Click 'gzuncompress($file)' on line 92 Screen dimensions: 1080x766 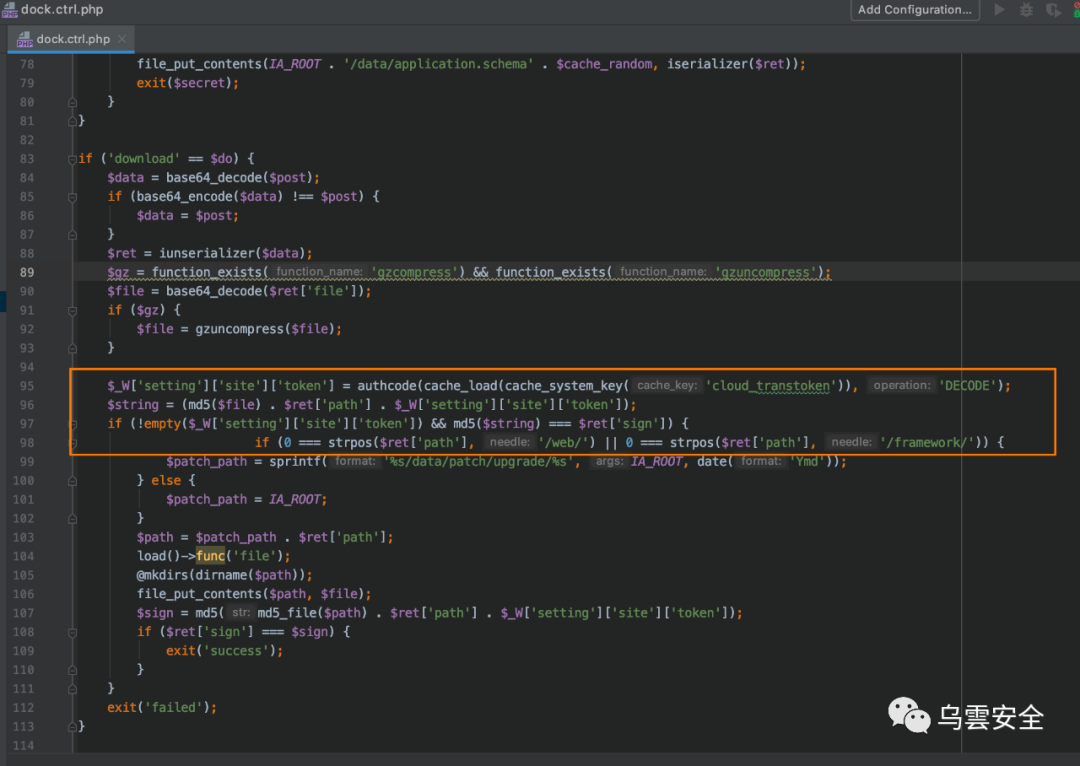264,329
